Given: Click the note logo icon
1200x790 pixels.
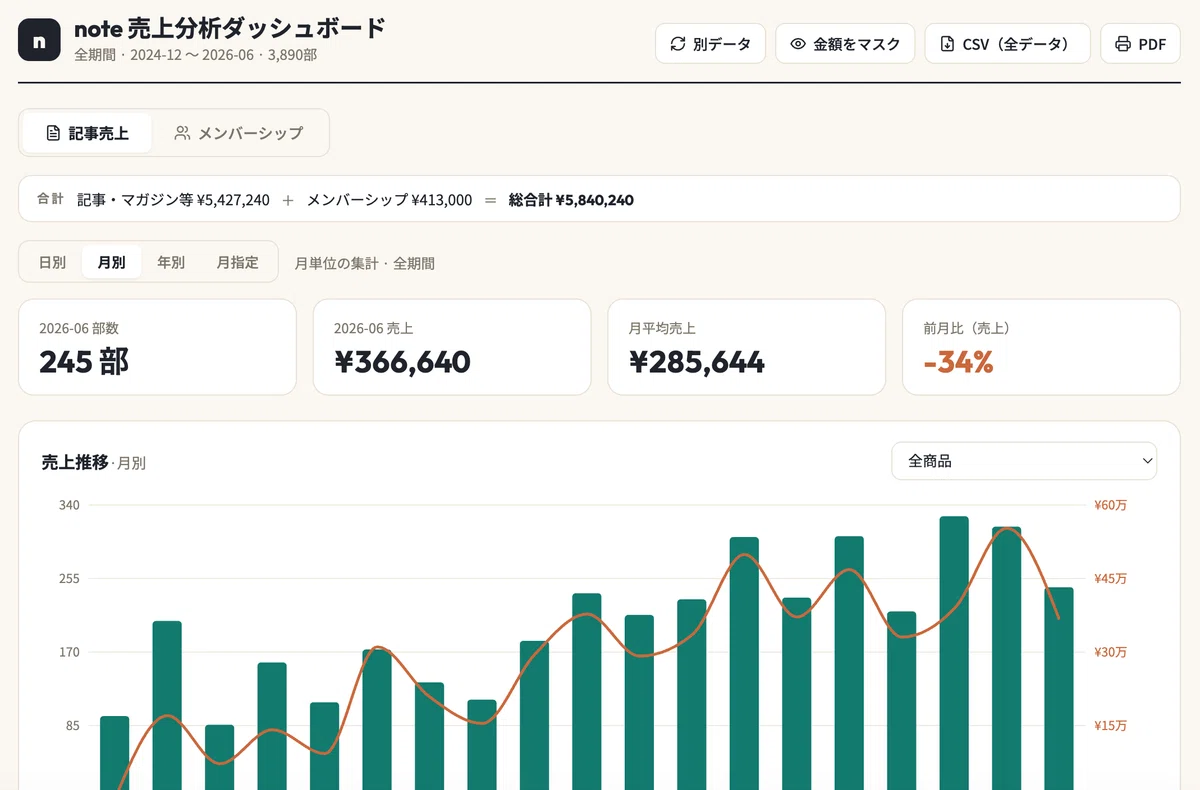Looking at the screenshot, I should (40, 41).
